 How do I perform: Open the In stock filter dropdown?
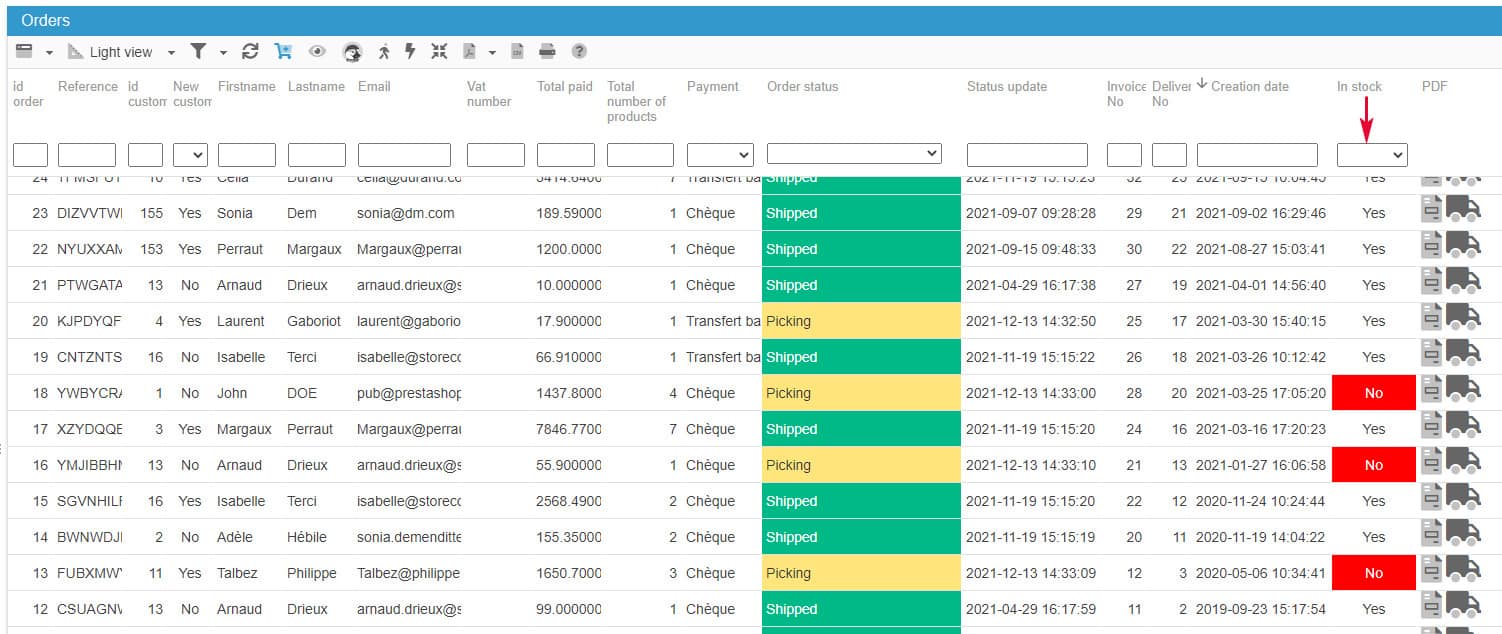pyautogui.click(x=1371, y=155)
